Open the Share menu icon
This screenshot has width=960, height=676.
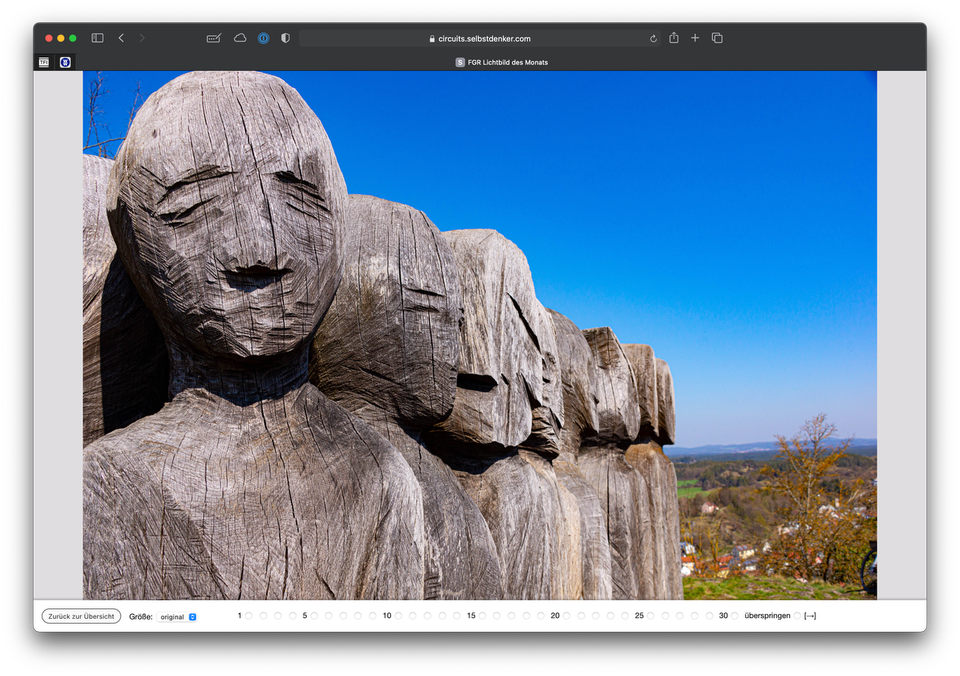tap(674, 37)
